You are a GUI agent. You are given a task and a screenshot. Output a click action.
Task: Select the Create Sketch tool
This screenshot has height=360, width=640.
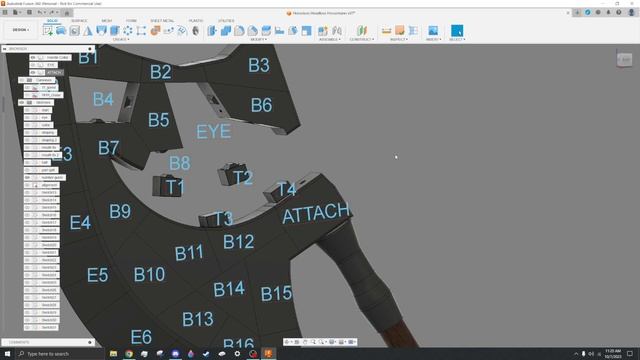pyautogui.click(x=48, y=31)
